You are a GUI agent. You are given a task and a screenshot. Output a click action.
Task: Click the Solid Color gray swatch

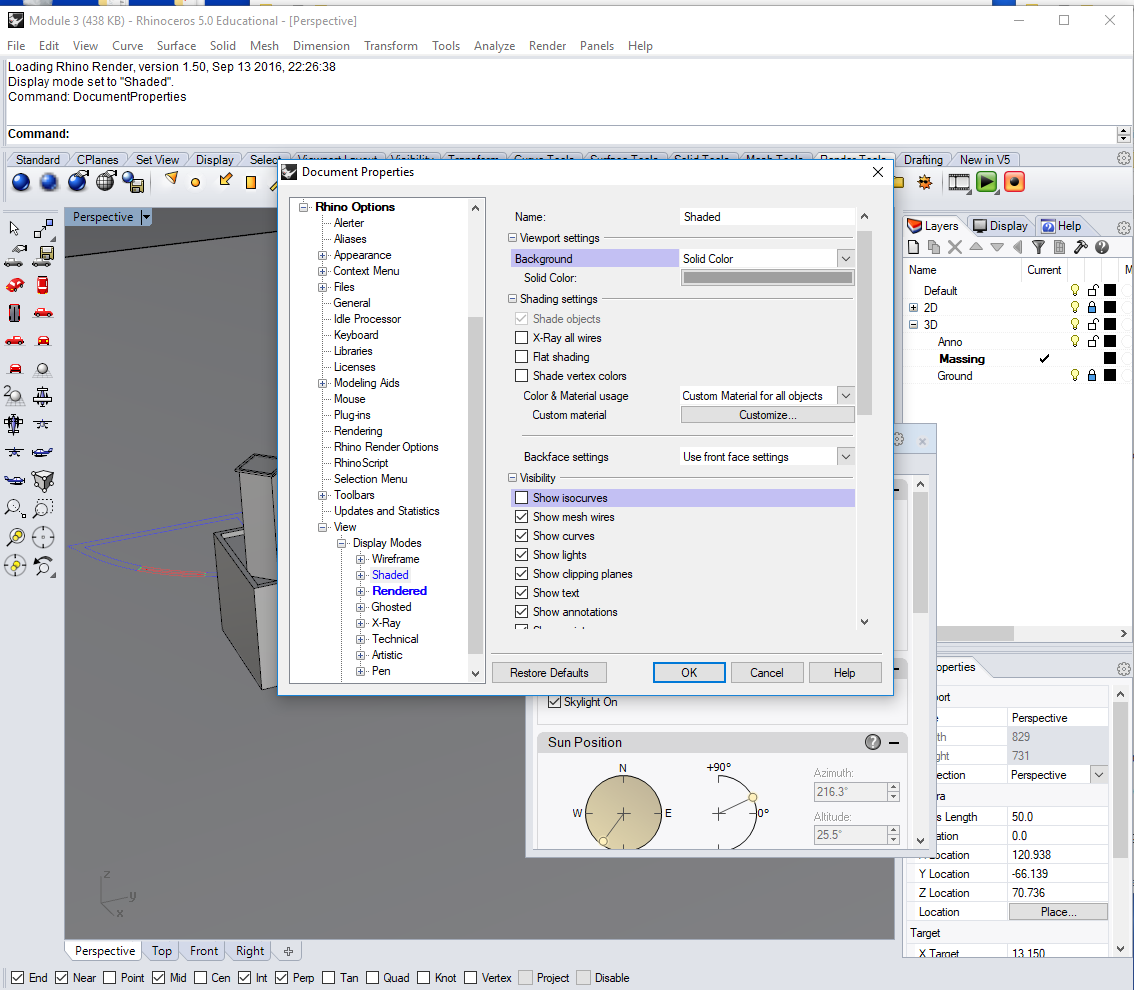pos(767,278)
